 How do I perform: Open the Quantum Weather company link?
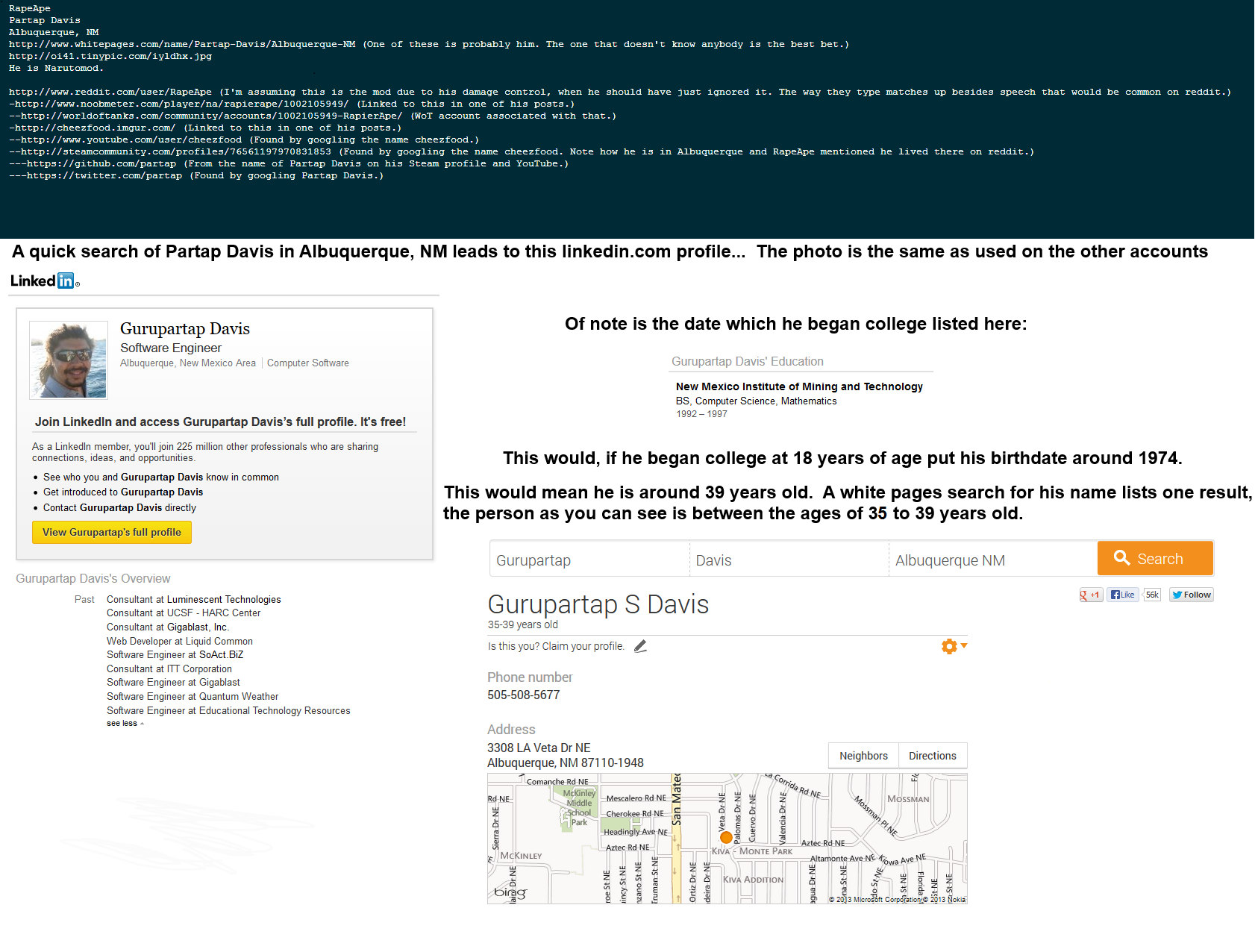[239, 697]
